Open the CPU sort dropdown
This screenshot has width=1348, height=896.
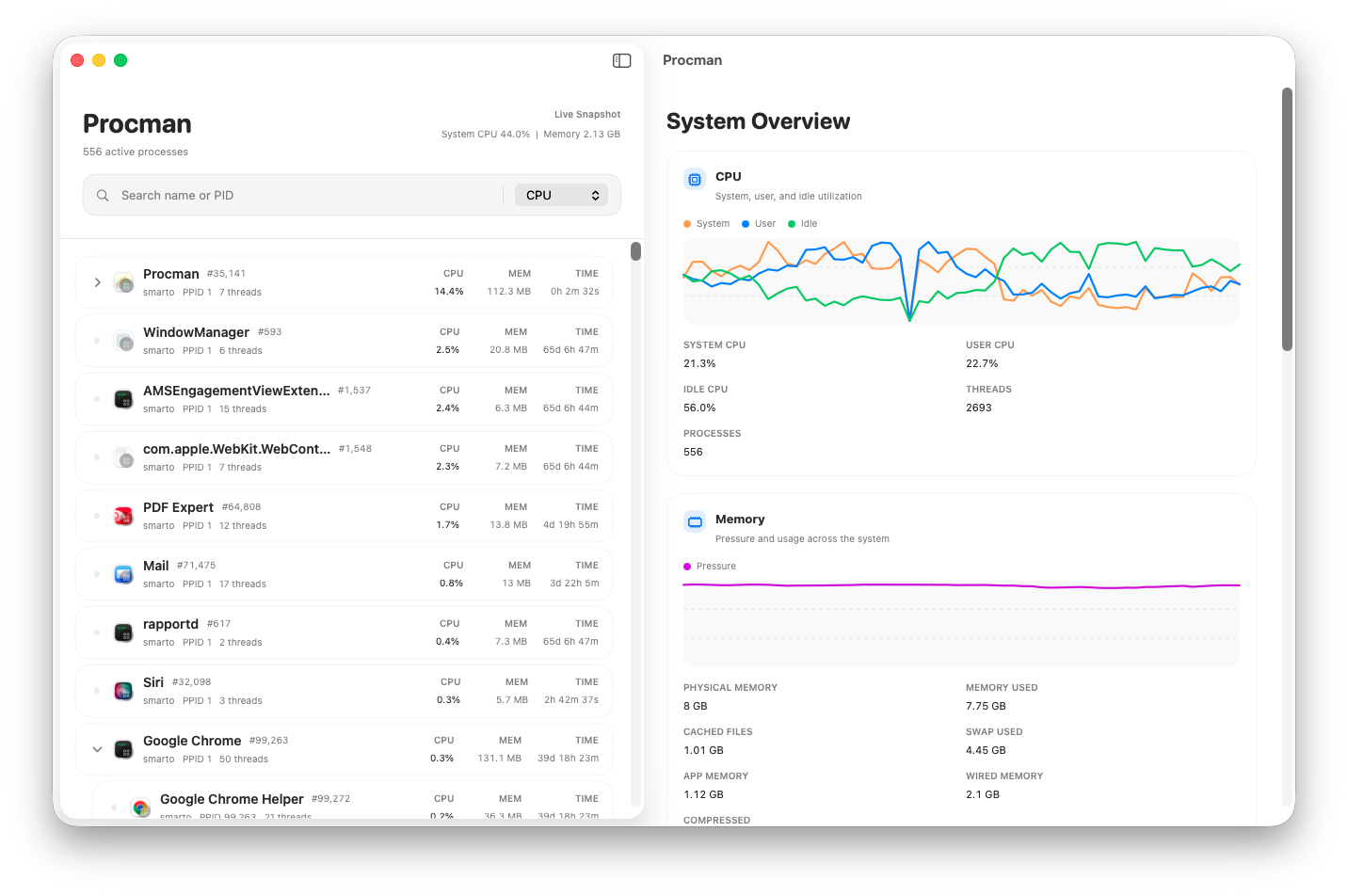561,195
